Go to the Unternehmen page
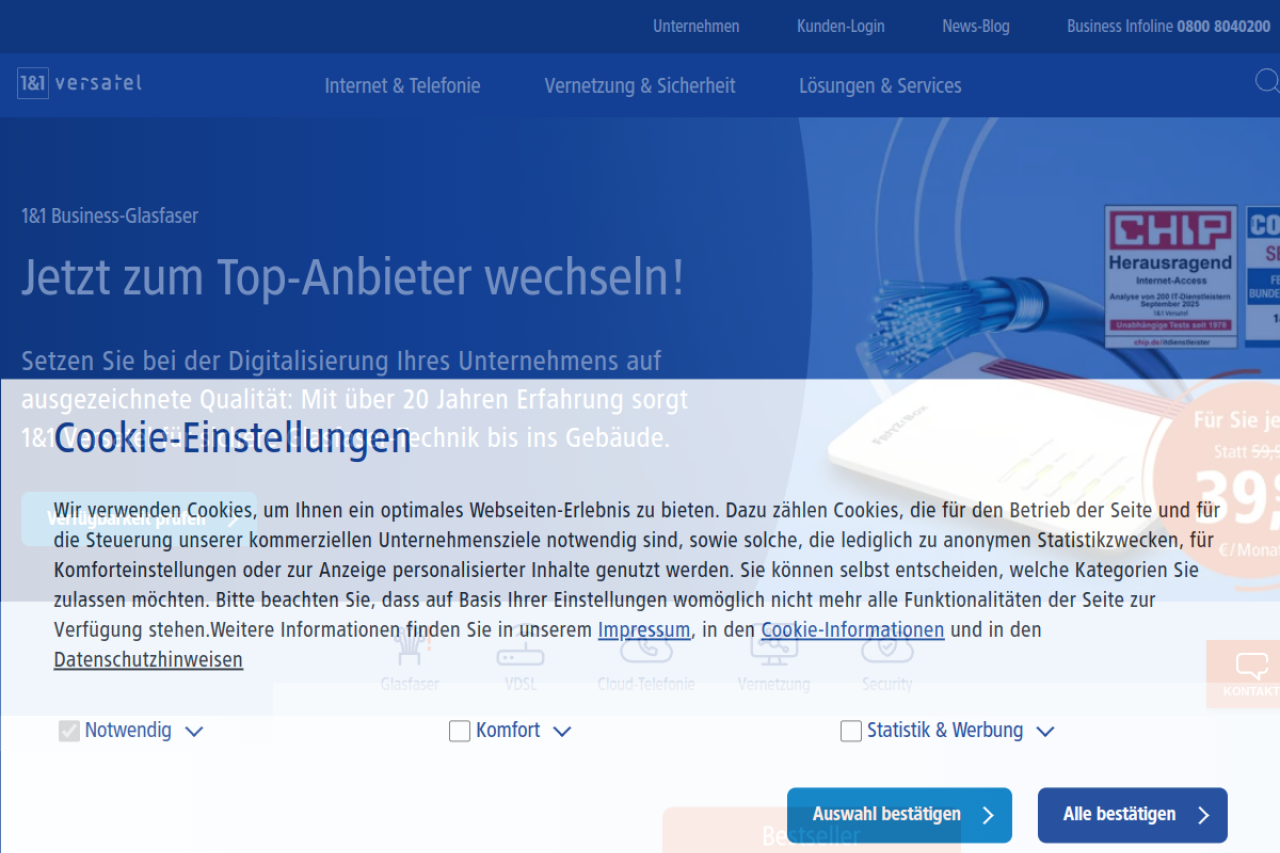Viewport: 1280px width, 853px height. [x=696, y=26]
